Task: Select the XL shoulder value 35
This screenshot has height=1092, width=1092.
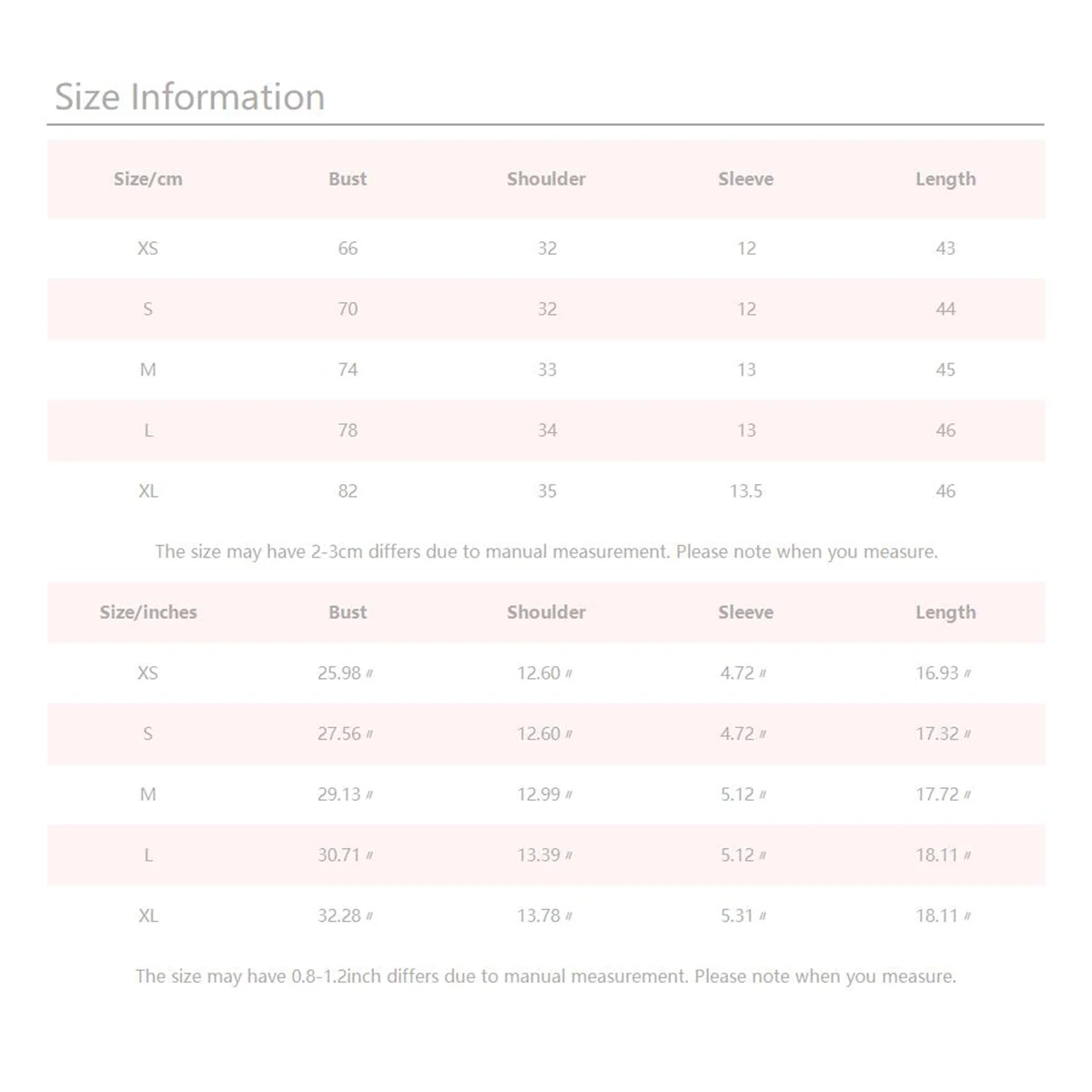Action: pos(547,491)
